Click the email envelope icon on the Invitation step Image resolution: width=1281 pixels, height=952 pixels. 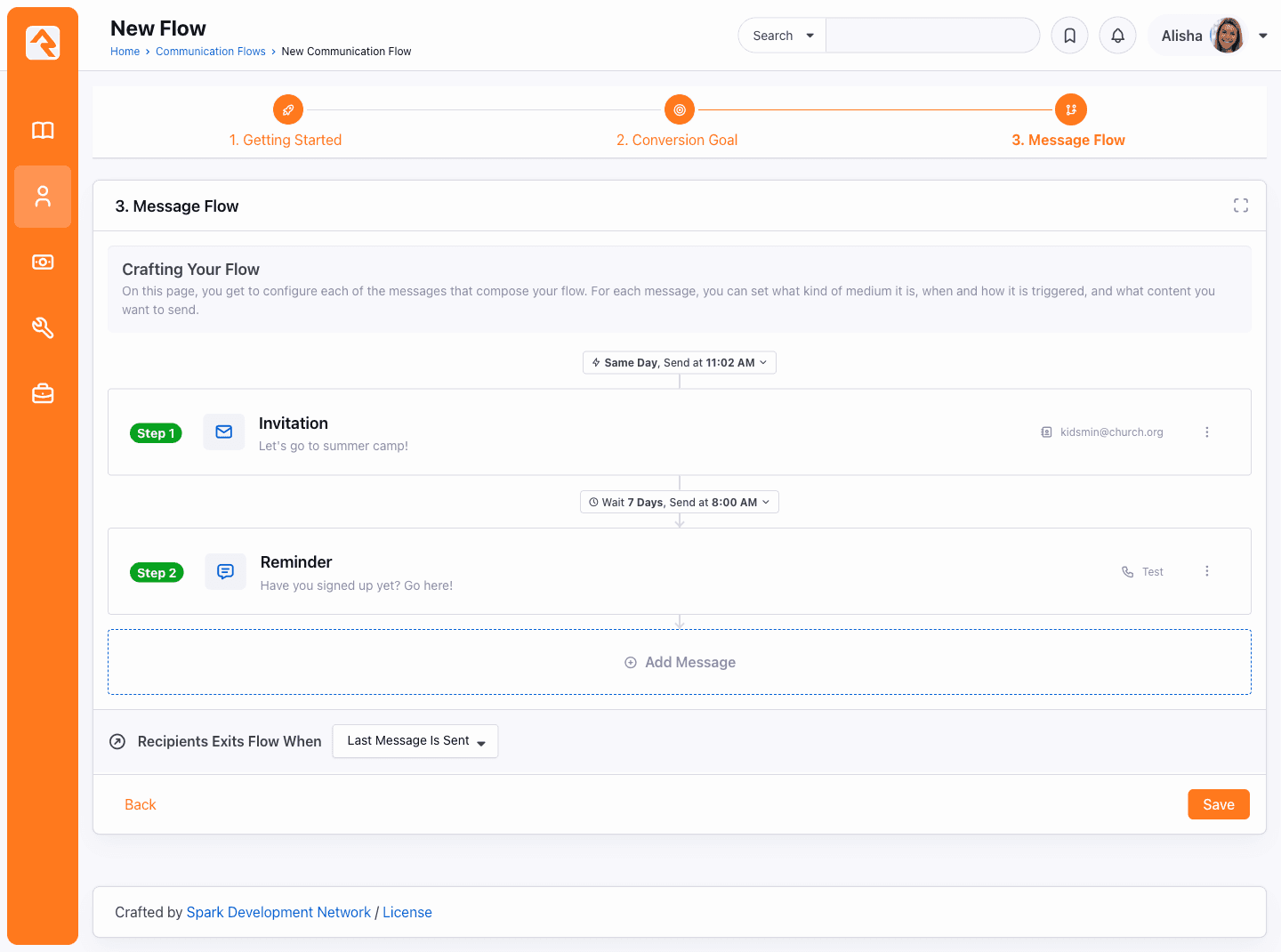[223, 432]
